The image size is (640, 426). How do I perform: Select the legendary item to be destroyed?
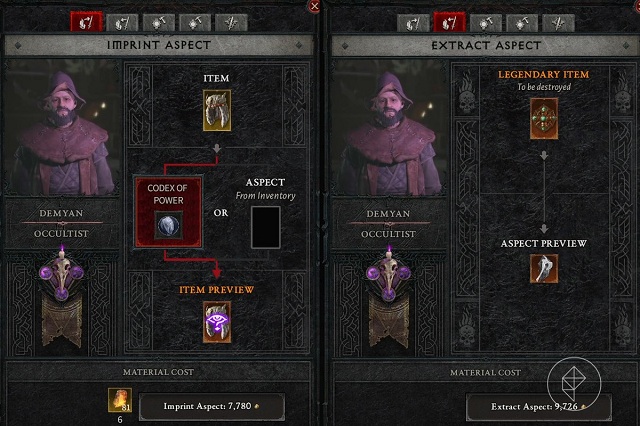(x=544, y=118)
